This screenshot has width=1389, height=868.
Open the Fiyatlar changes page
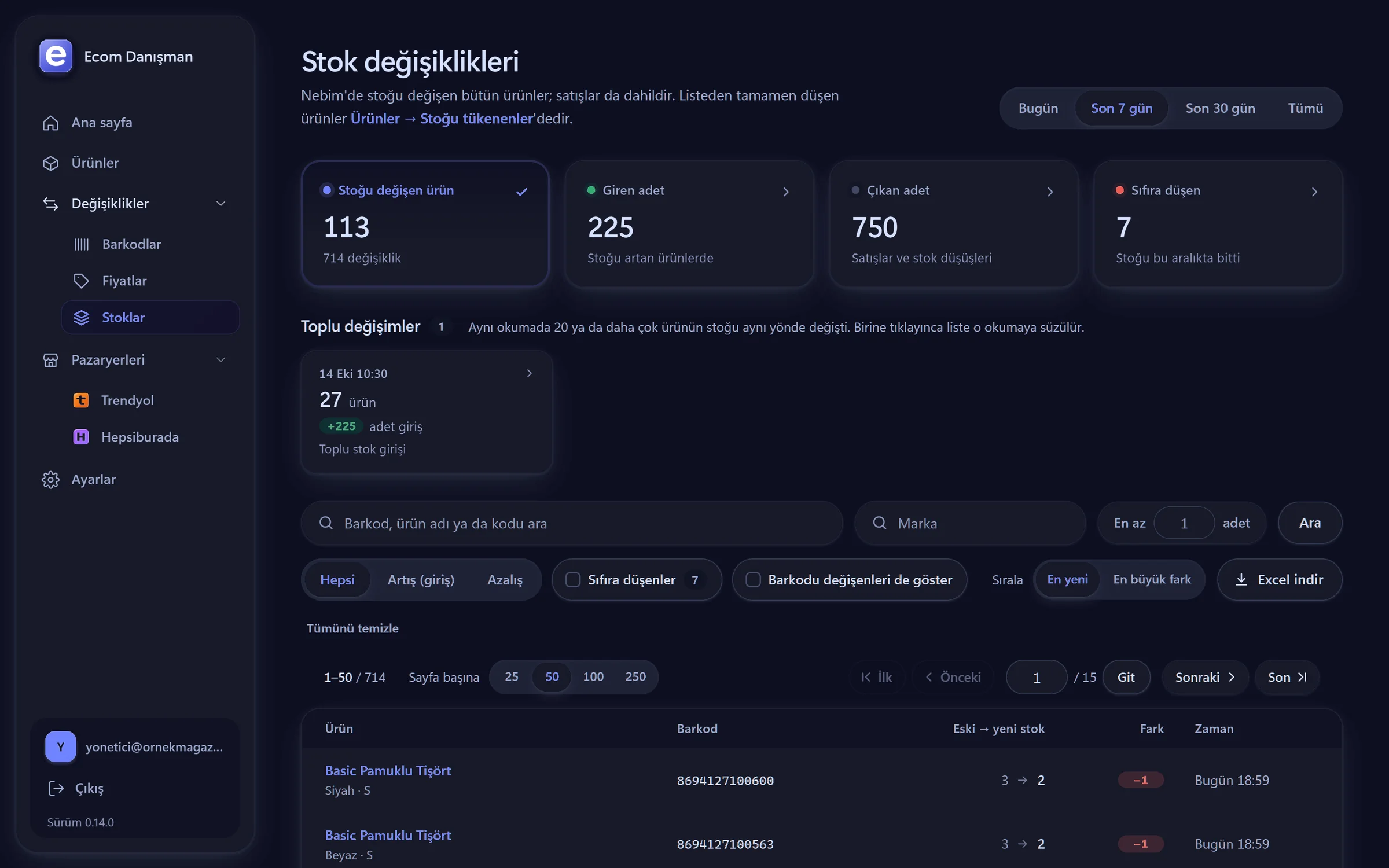pos(150,281)
